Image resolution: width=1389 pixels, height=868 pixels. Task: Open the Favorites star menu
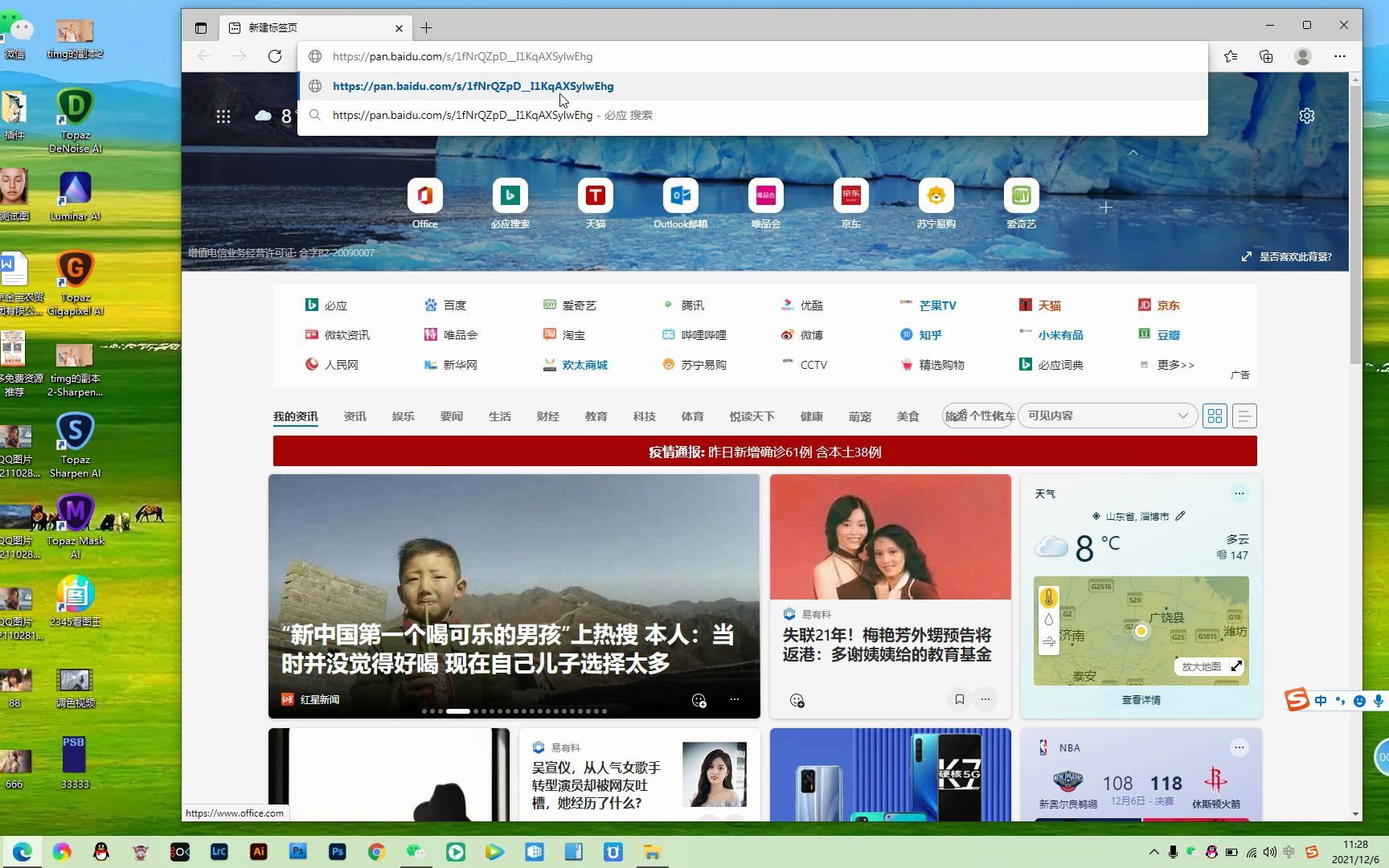pyautogui.click(x=1231, y=56)
